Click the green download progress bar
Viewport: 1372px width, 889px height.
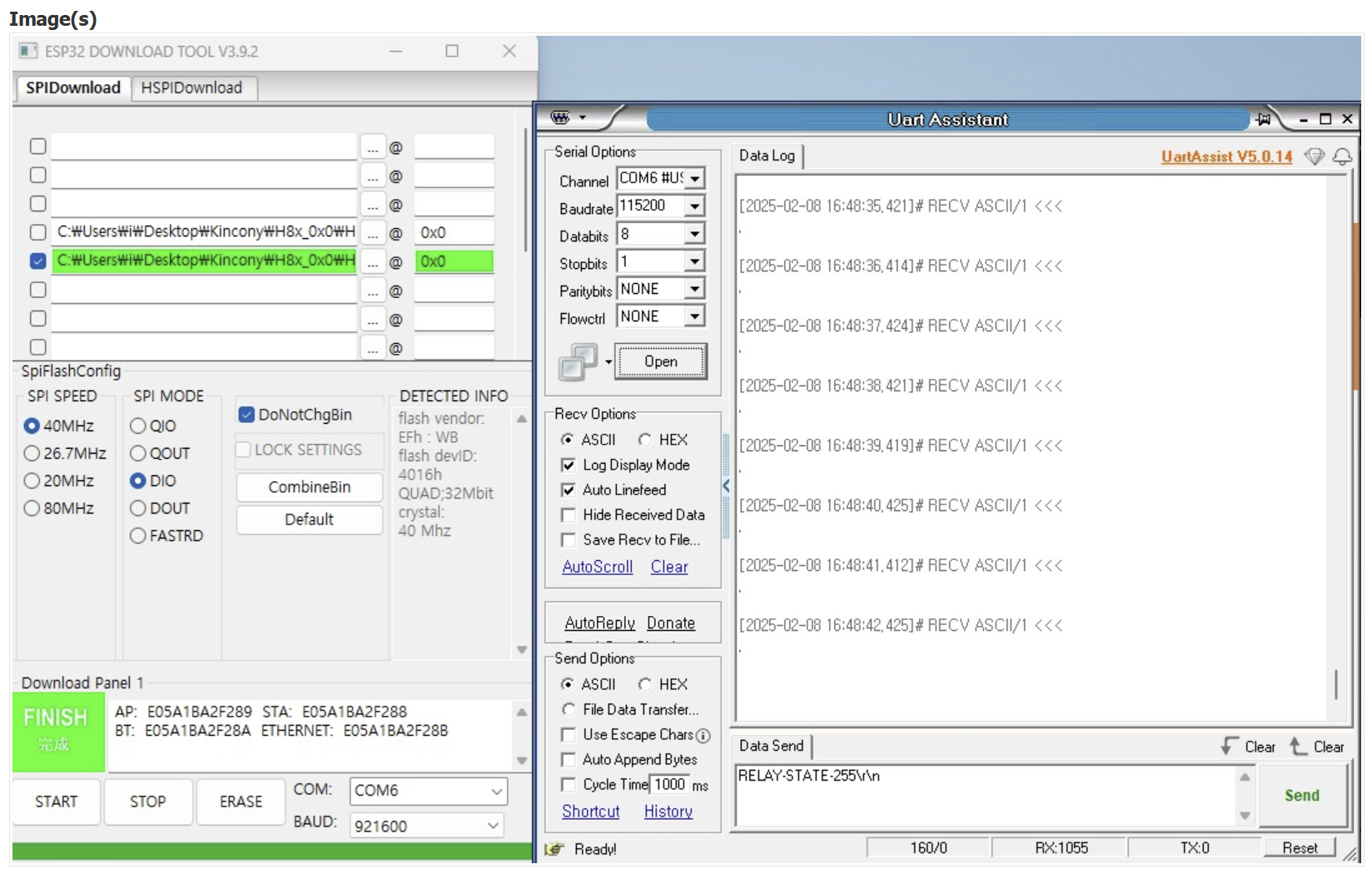(272, 851)
